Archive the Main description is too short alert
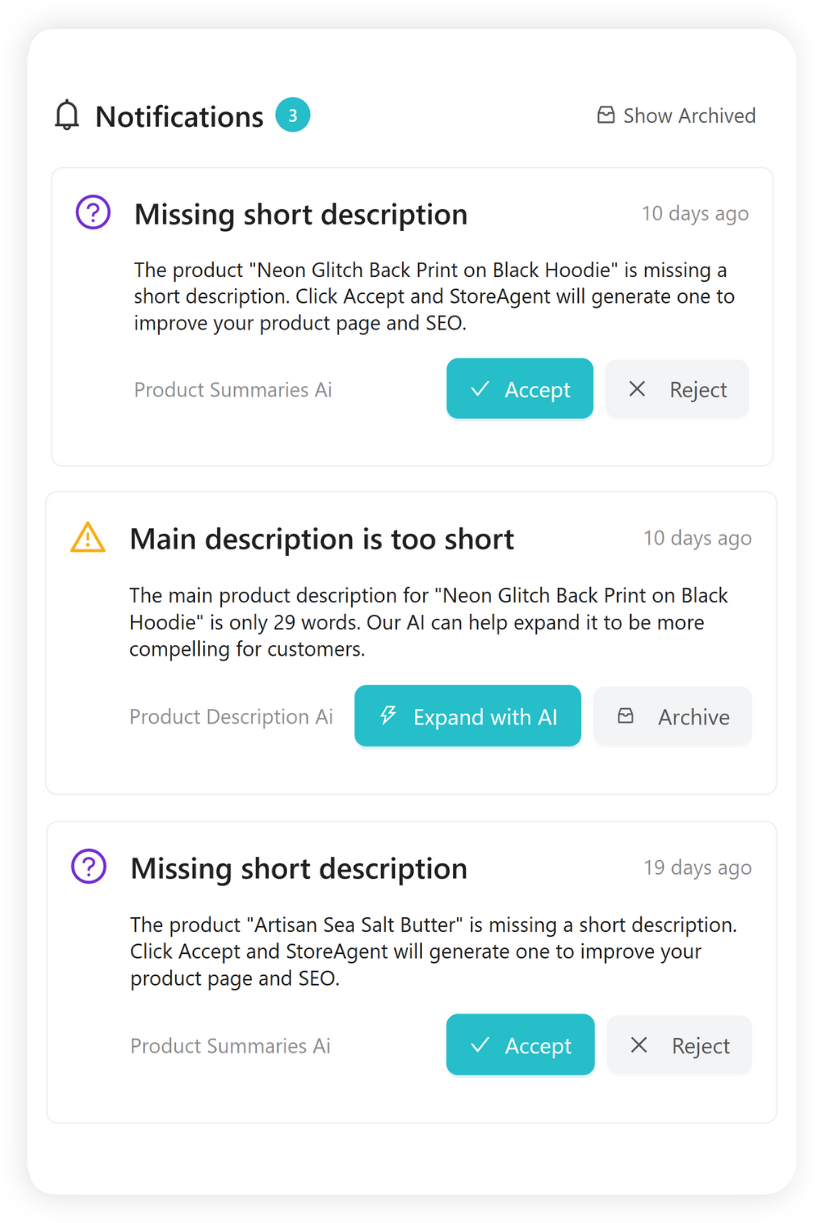818x1223 pixels. pos(672,716)
